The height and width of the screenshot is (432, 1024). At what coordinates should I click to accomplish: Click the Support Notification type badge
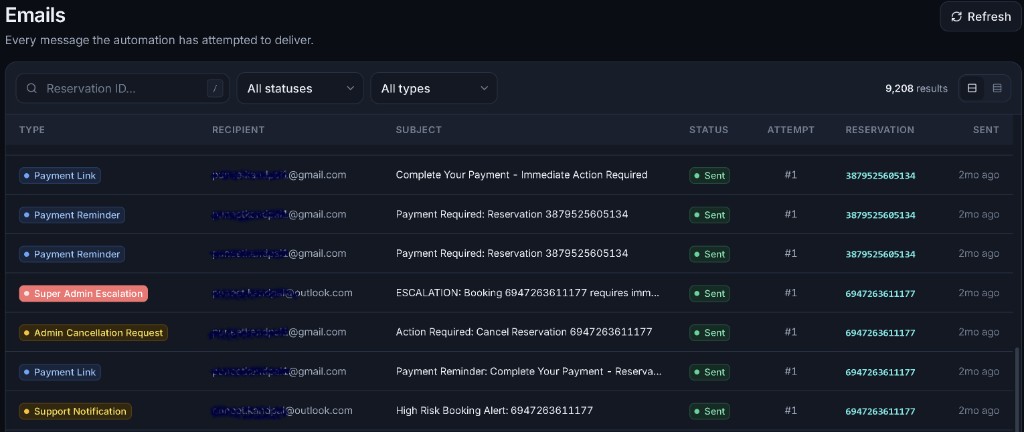pyautogui.click(x=75, y=411)
